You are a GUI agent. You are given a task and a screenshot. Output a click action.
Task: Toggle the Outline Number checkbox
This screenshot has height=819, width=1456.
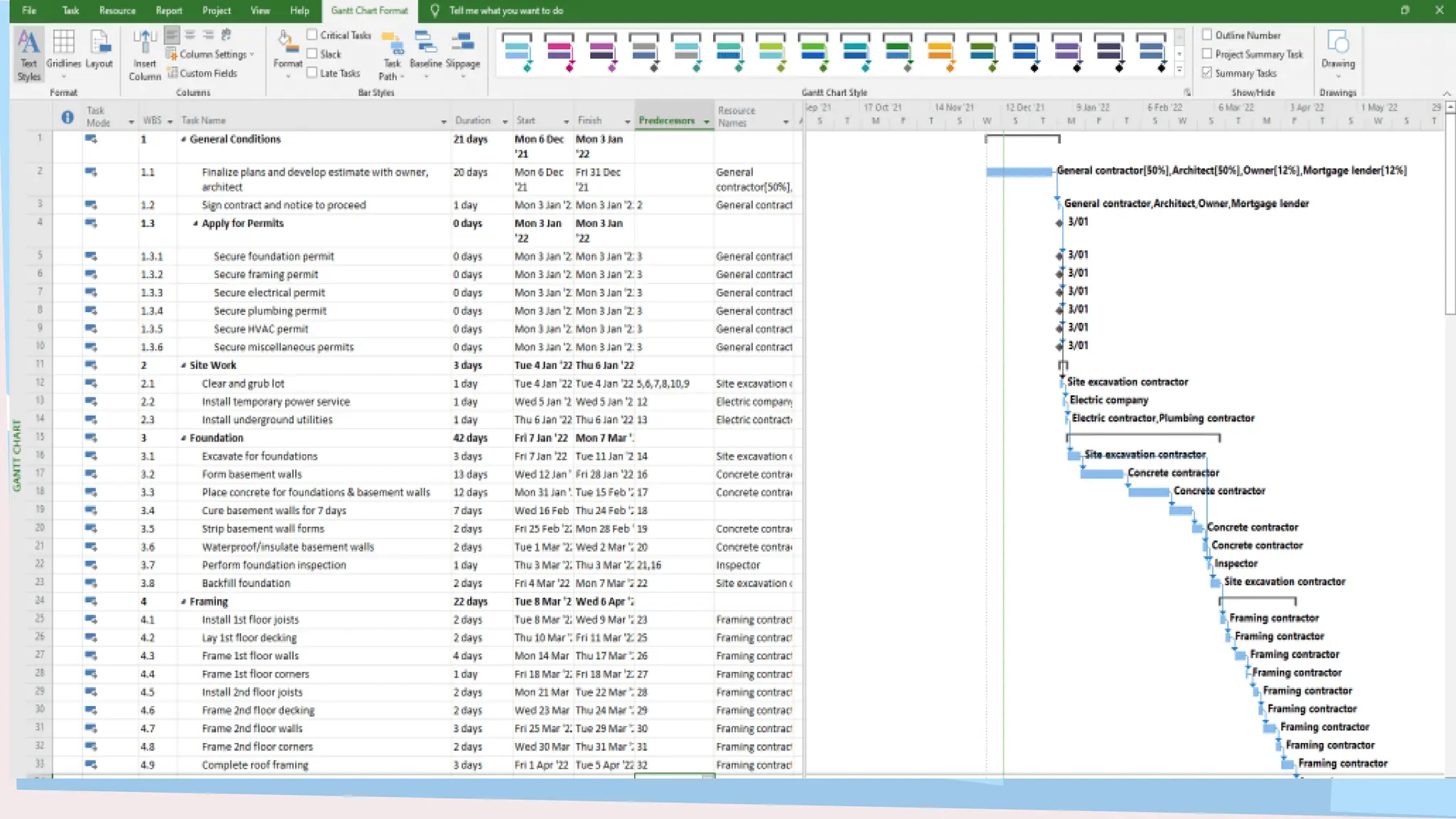[x=1207, y=35]
